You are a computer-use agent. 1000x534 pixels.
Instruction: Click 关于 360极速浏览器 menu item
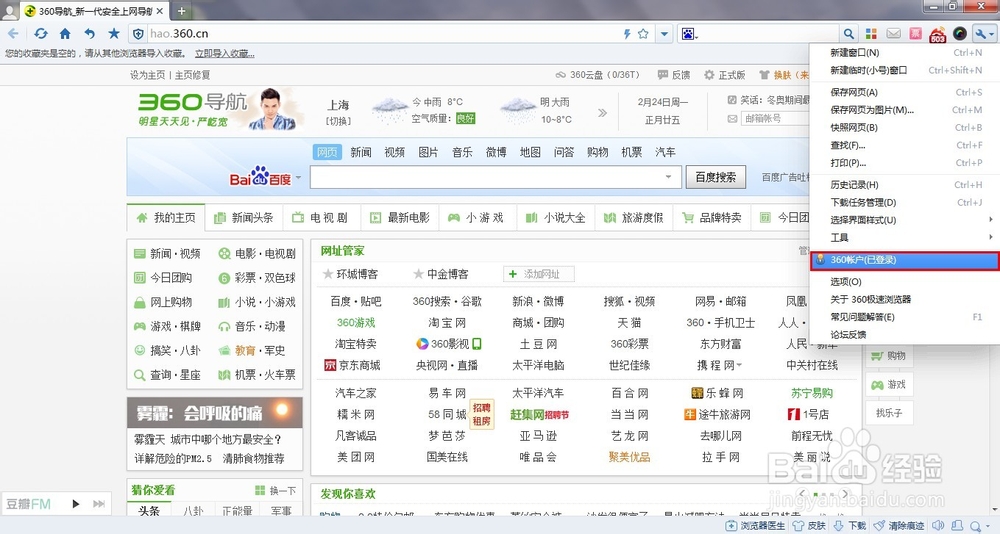tap(904, 299)
